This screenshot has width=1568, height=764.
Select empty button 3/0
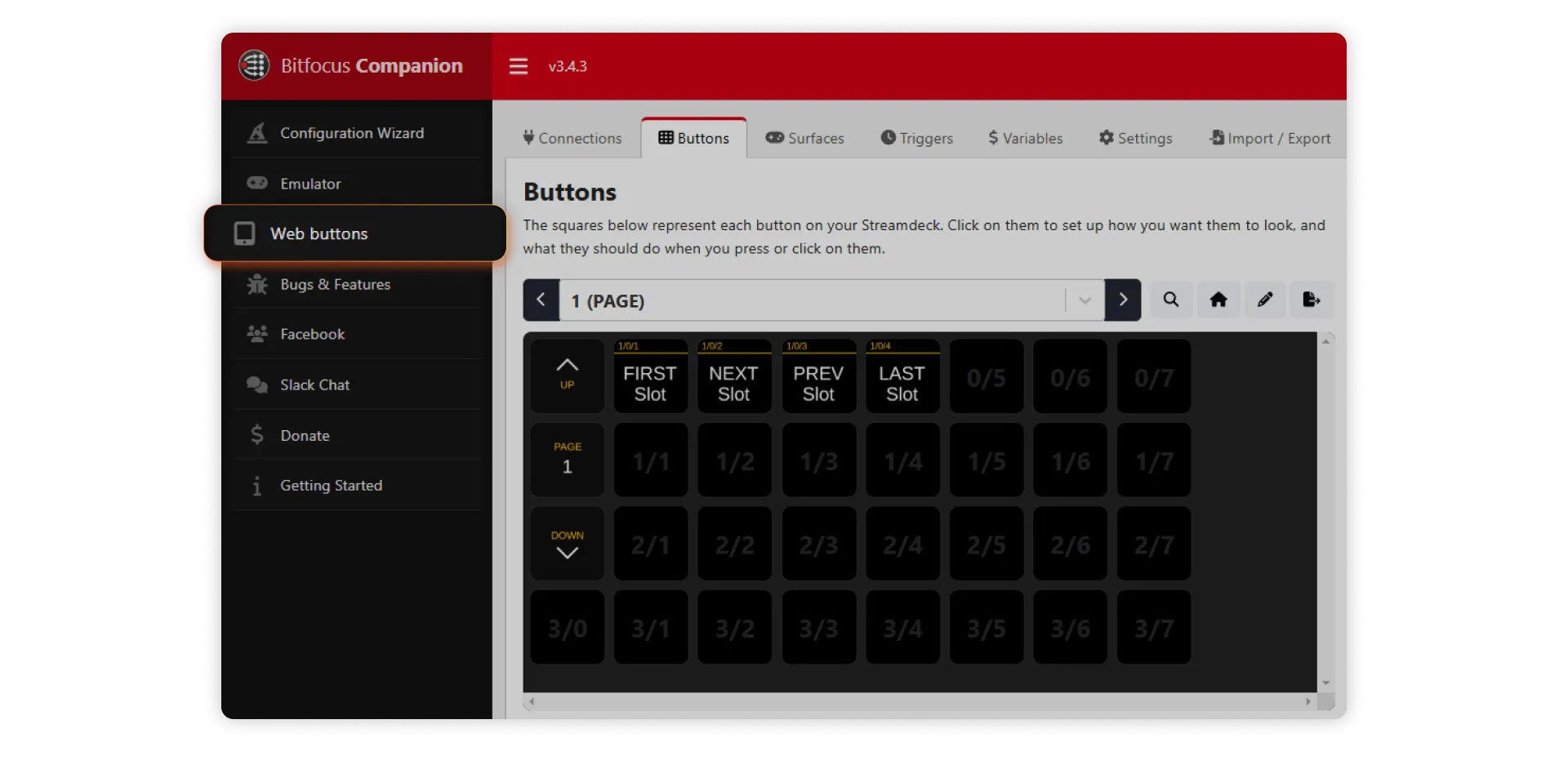[x=568, y=627]
